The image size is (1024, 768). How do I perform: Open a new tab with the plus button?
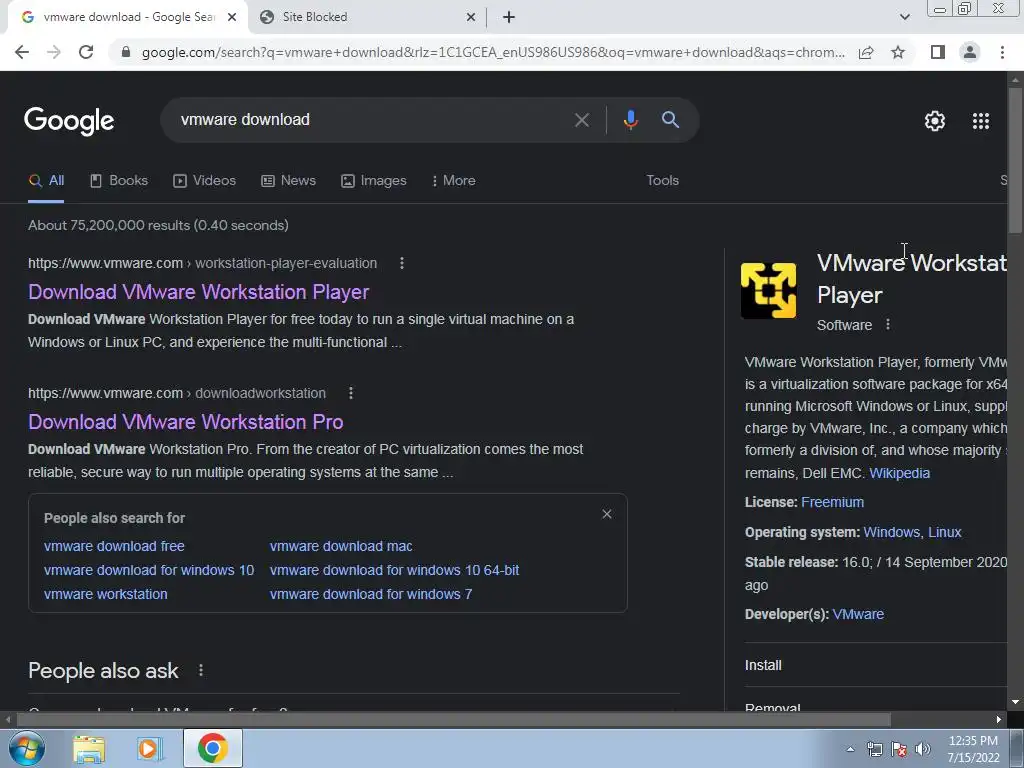[509, 17]
